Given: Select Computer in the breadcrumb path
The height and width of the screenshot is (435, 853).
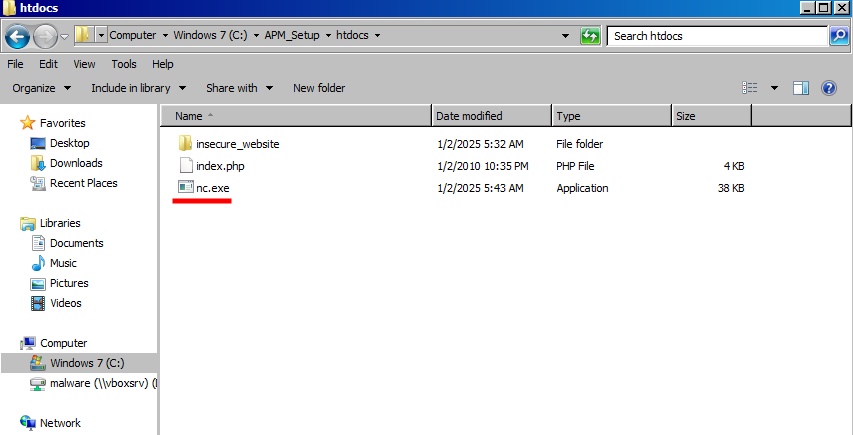Looking at the screenshot, I should [133, 35].
